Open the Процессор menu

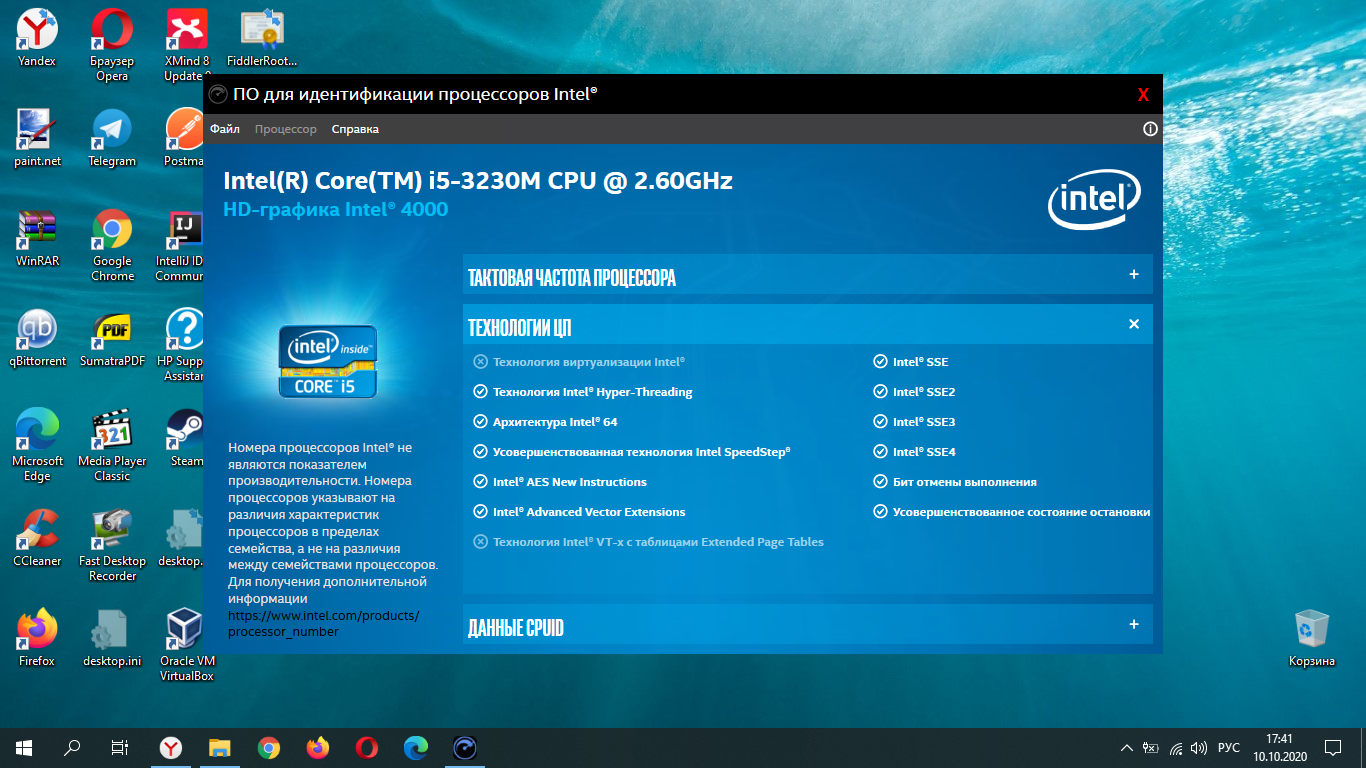coord(286,129)
